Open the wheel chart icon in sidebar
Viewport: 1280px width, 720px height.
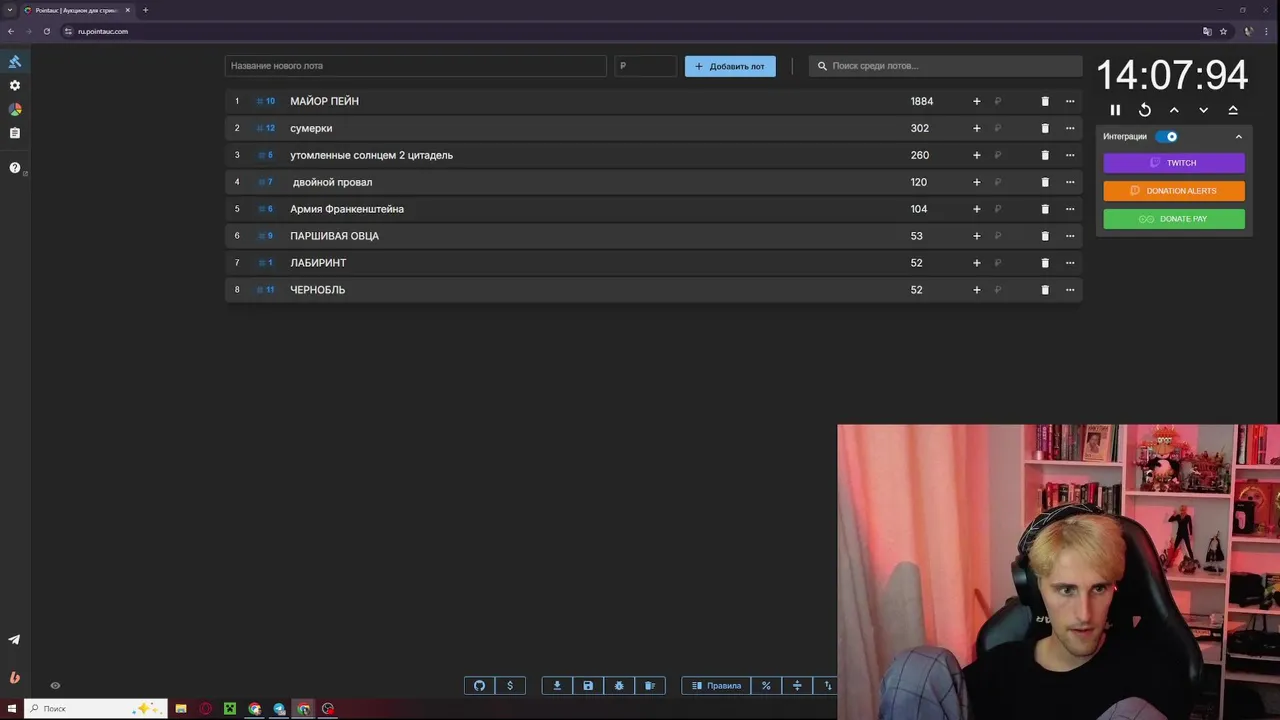(x=15, y=110)
